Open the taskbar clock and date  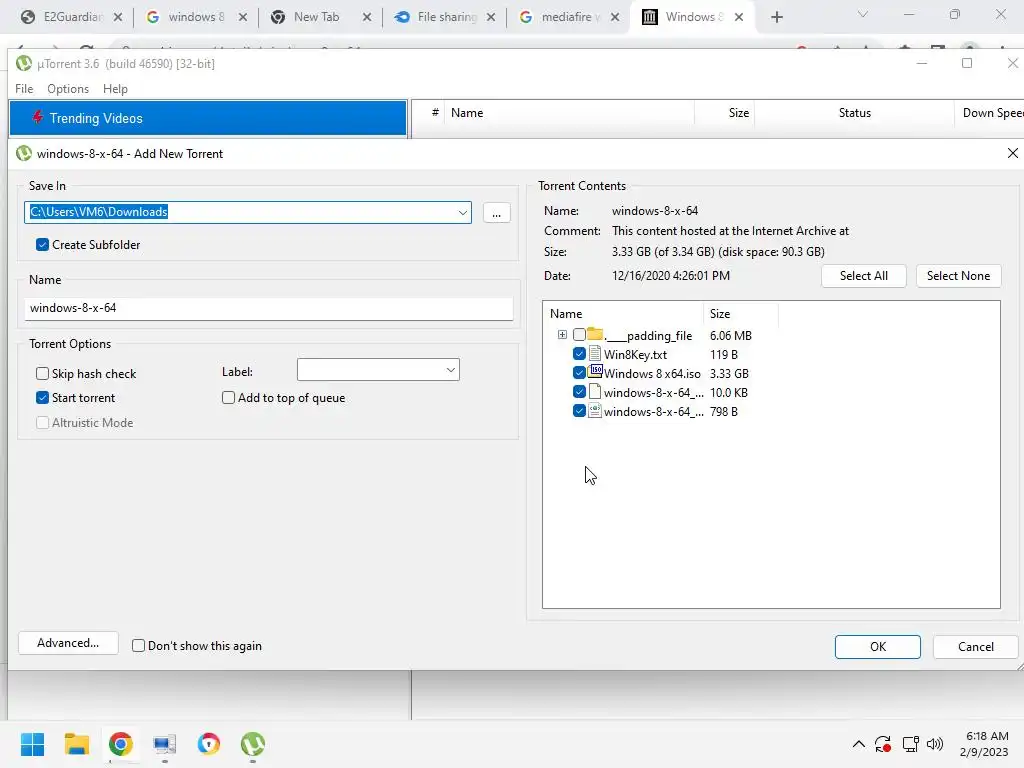[985, 744]
